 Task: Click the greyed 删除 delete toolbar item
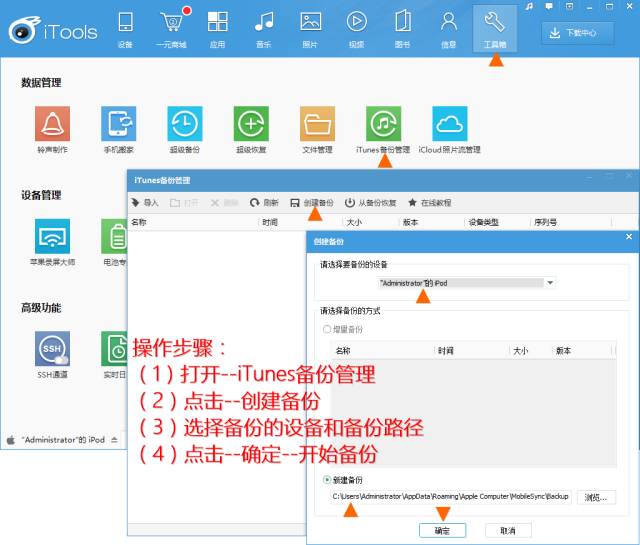224,202
